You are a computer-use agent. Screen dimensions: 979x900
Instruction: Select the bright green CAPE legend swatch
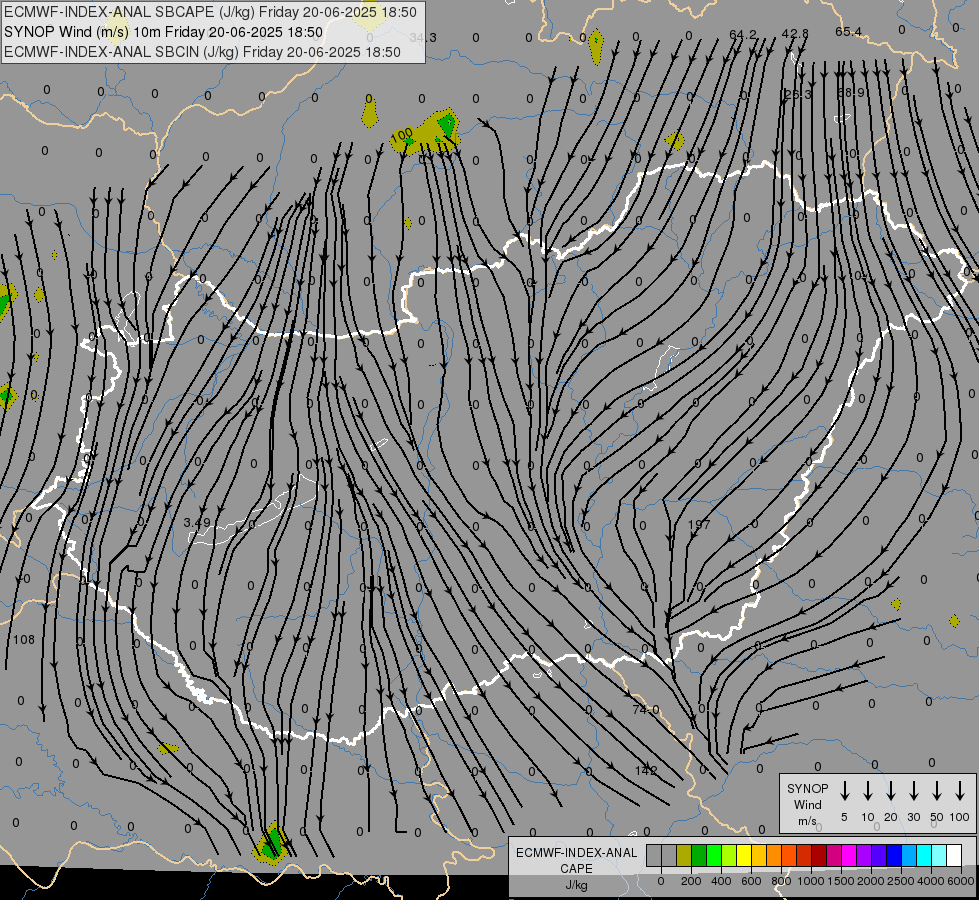pyautogui.click(x=714, y=855)
